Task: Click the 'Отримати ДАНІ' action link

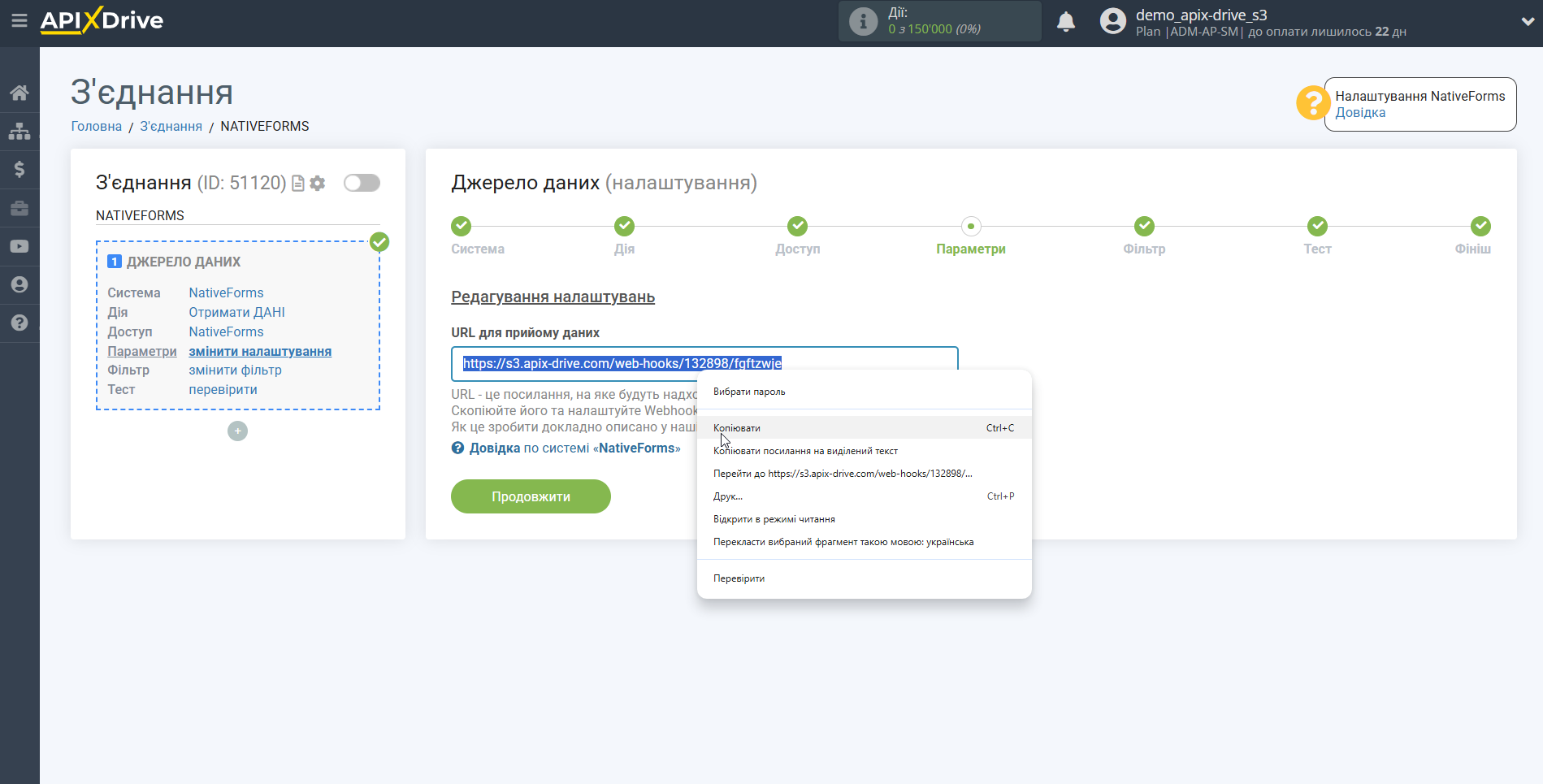Action: [236, 312]
